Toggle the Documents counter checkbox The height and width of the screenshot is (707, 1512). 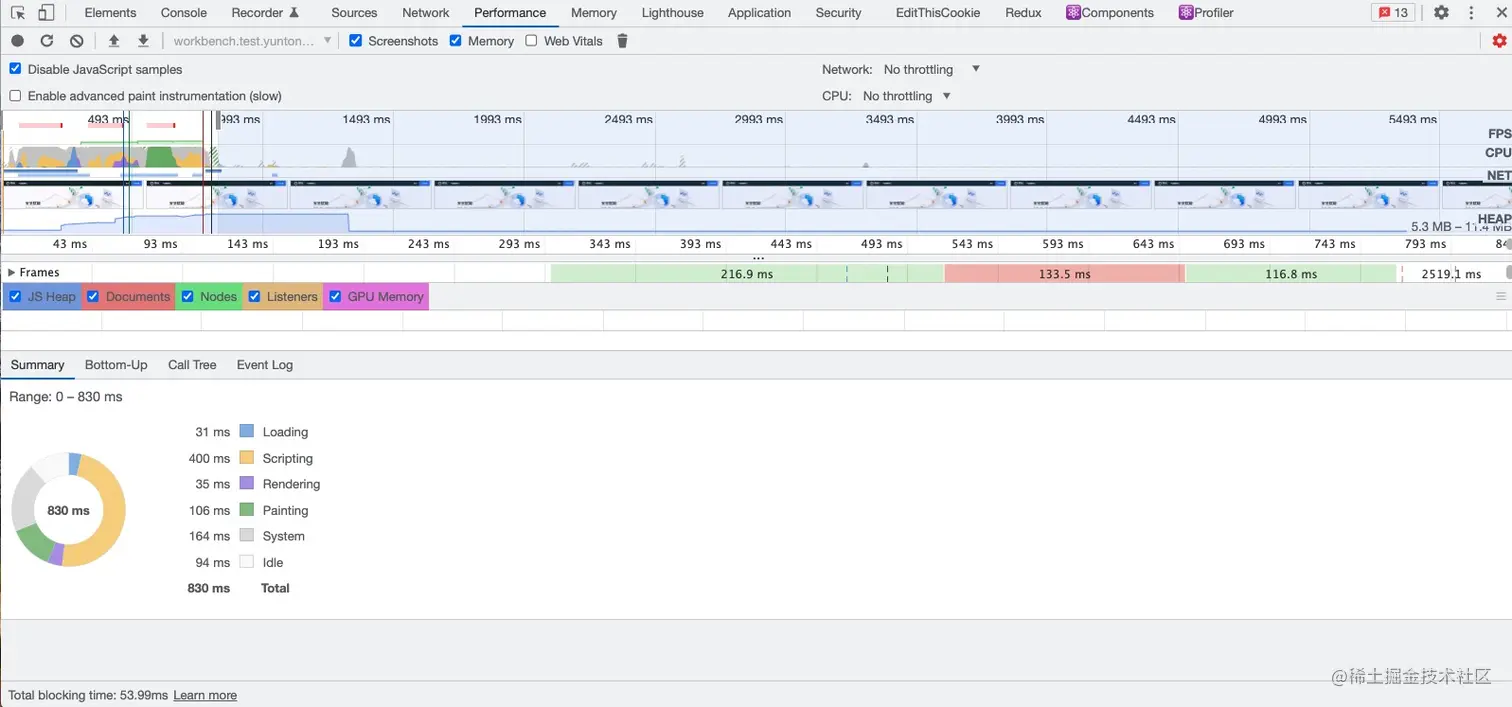click(x=93, y=297)
